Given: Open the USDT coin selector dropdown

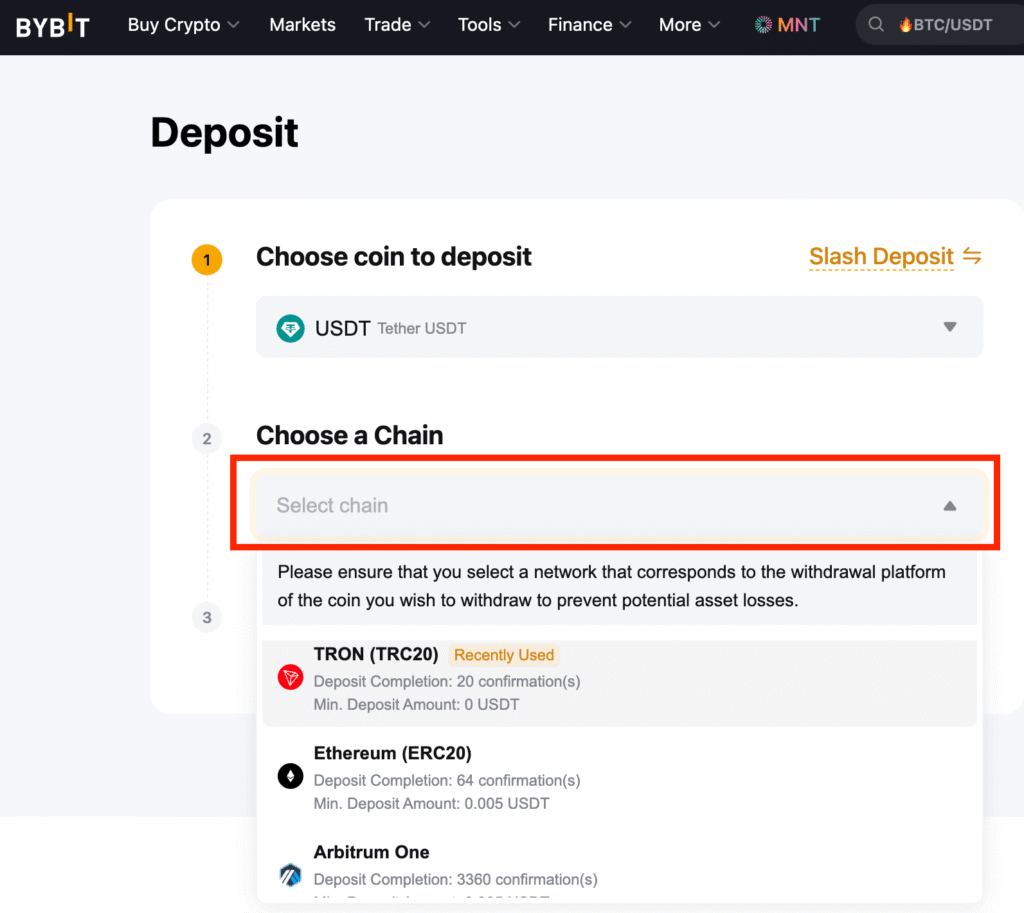Looking at the screenshot, I should tap(619, 327).
